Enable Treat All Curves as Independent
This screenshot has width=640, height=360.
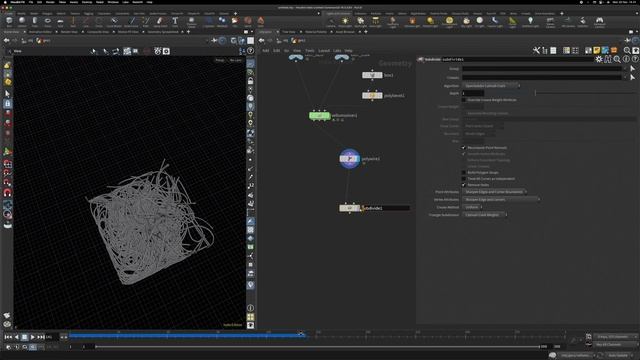(464, 178)
